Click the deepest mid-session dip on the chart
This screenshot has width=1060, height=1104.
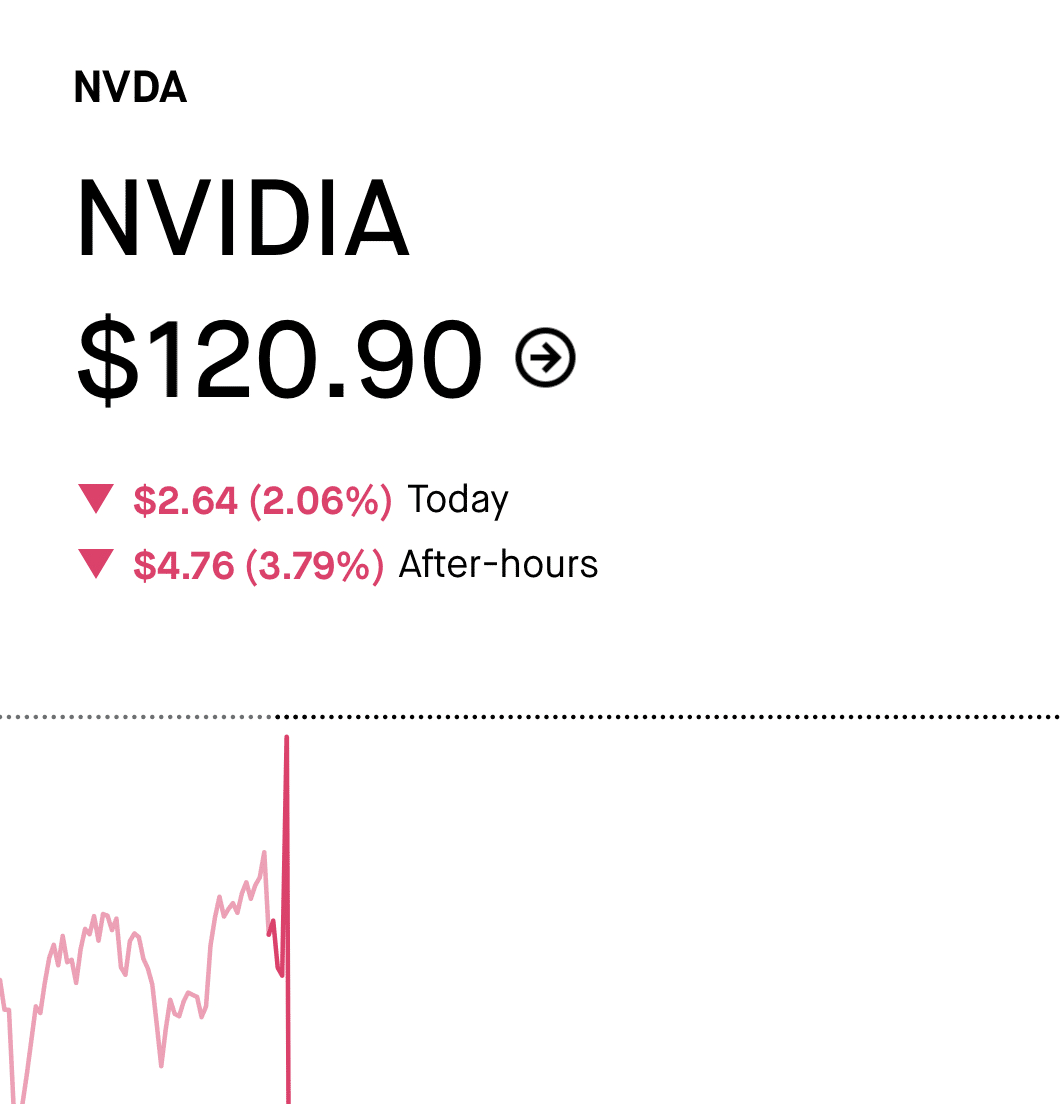click(161, 1065)
